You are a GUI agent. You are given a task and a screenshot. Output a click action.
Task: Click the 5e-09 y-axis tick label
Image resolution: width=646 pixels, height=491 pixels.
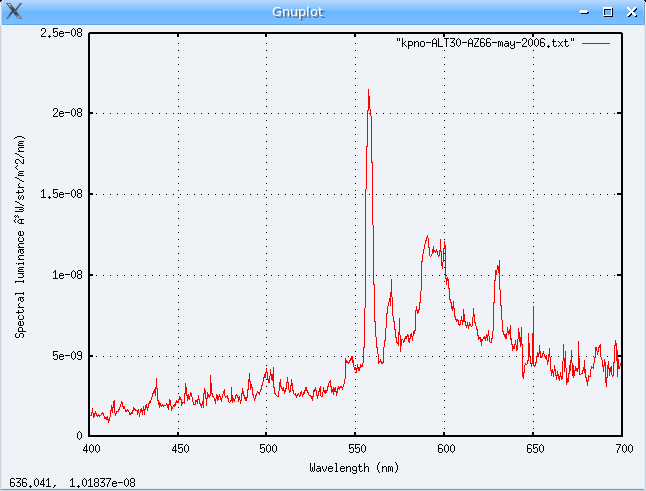(x=64, y=356)
